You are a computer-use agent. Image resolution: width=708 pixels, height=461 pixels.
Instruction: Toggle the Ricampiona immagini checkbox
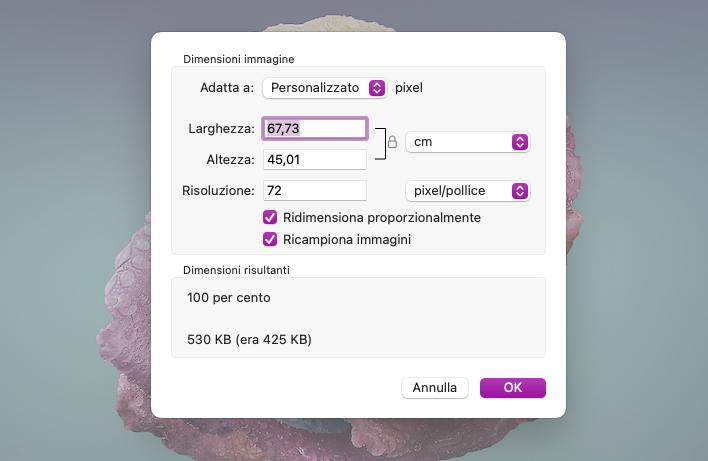270,240
